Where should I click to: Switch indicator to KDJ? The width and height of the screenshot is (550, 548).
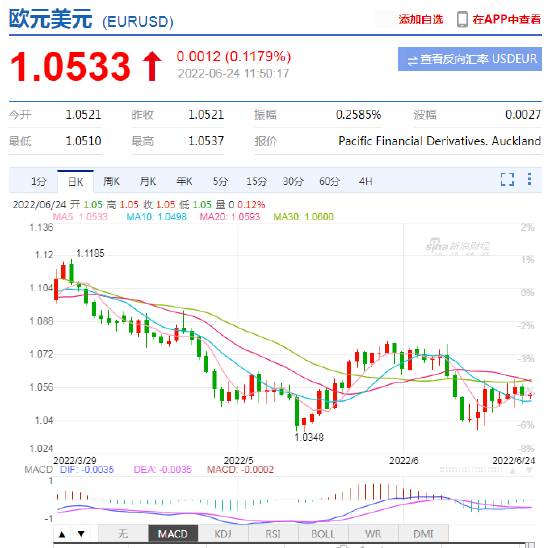[x=223, y=534]
